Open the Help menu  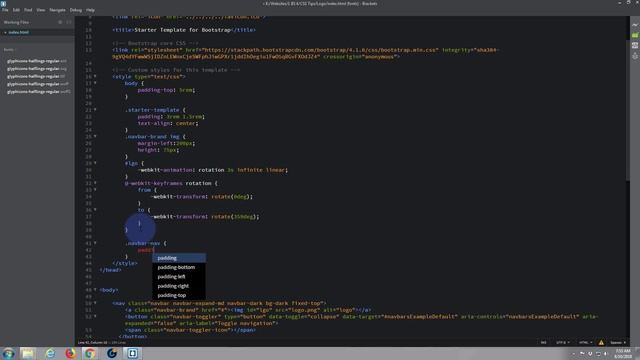[x=90, y=10]
